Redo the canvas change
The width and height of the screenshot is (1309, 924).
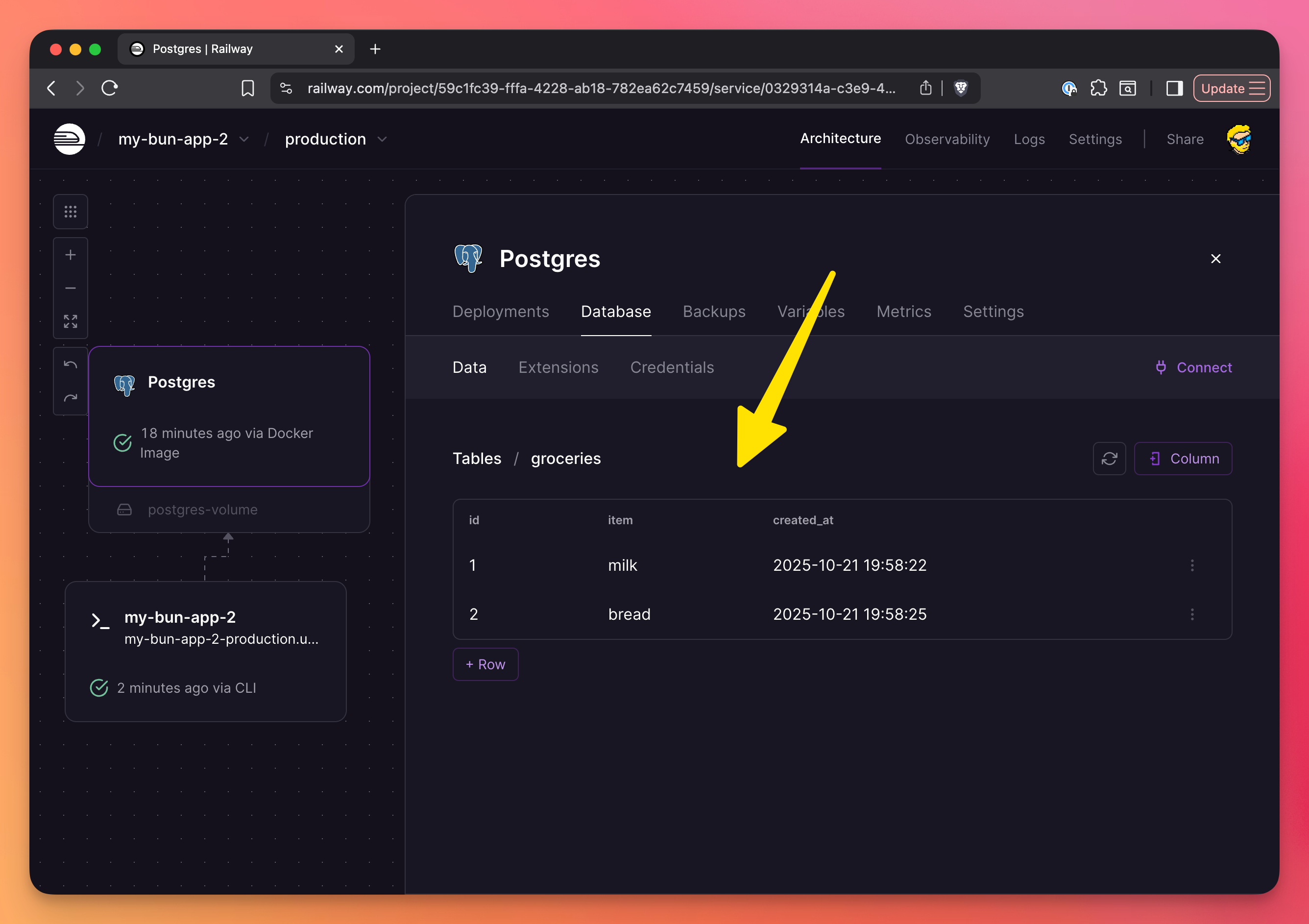[x=70, y=398]
